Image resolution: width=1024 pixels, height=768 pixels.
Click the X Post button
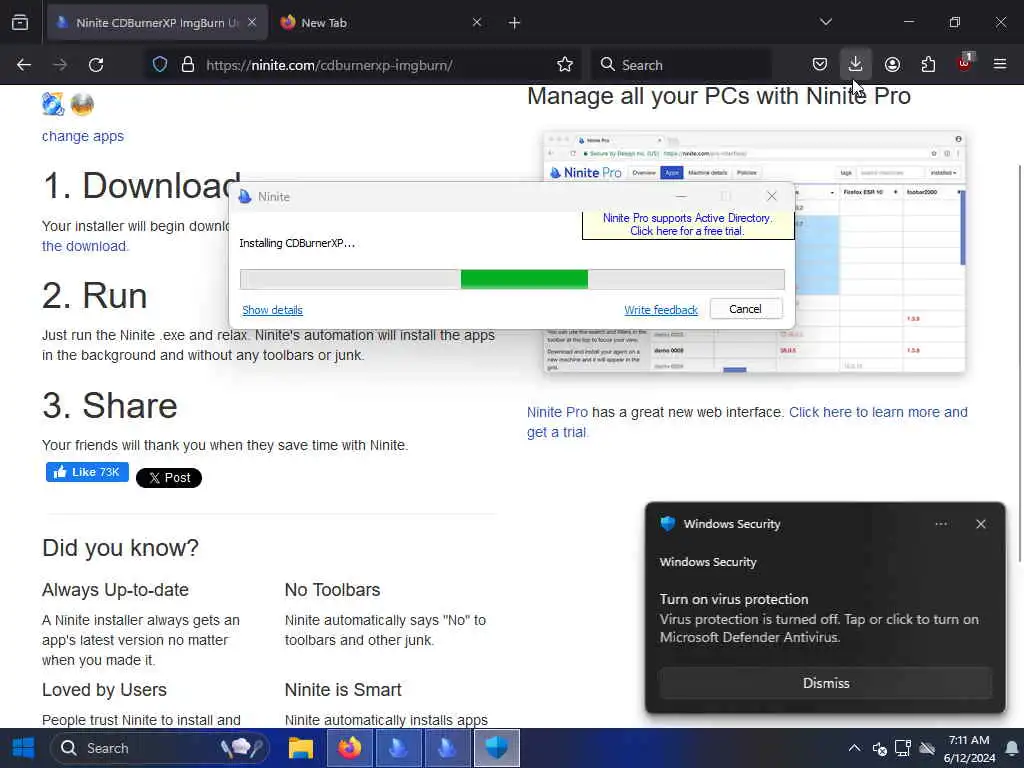(x=168, y=478)
